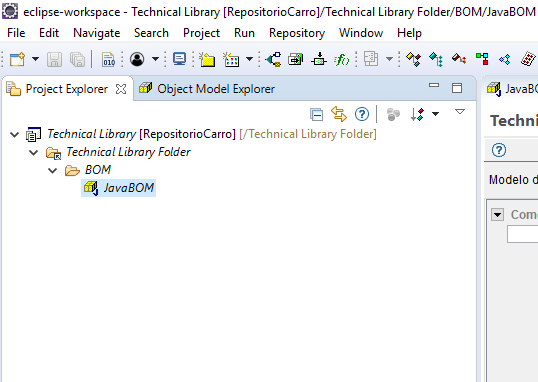Image resolution: width=538 pixels, height=382 pixels.
Task: Click the blue computer monitor icon
Action: pos(179,59)
